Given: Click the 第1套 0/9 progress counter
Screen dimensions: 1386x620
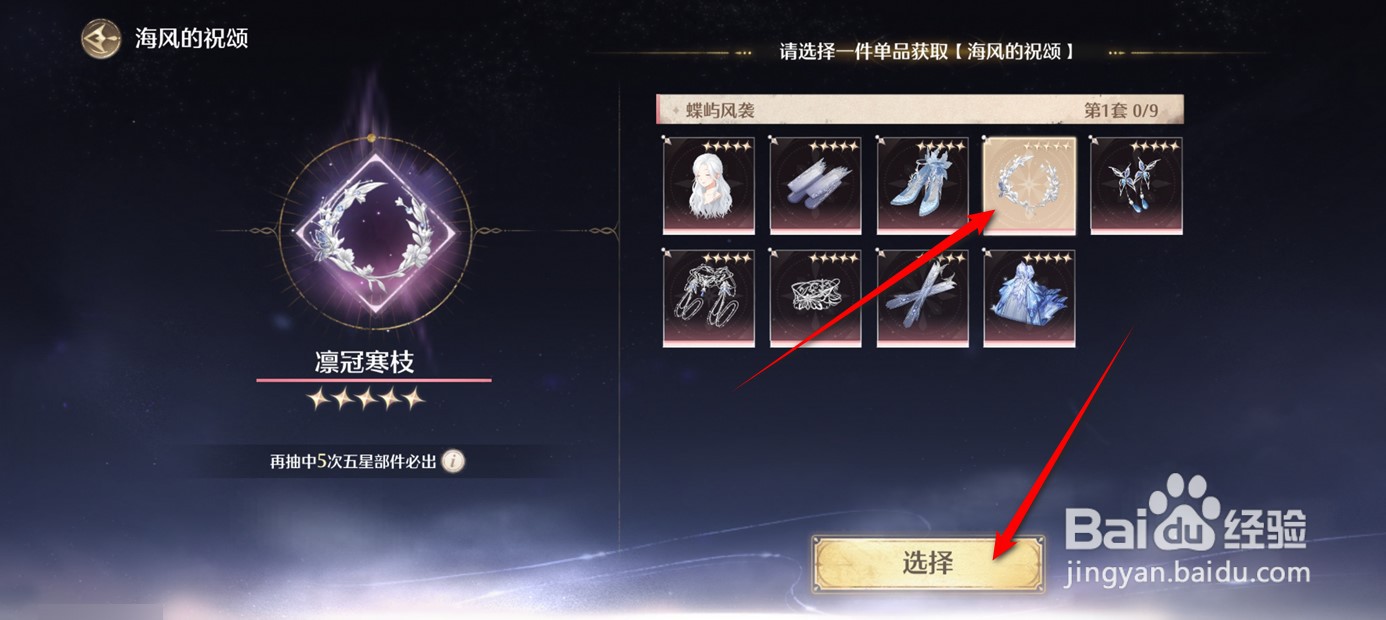Looking at the screenshot, I should click(1121, 110).
